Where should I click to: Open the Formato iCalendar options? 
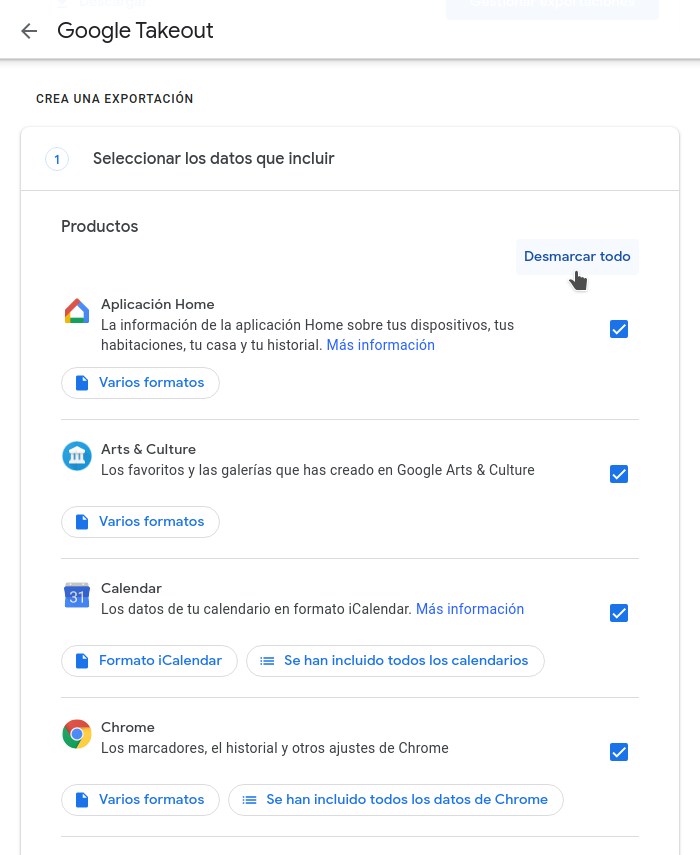coord(149,661)
